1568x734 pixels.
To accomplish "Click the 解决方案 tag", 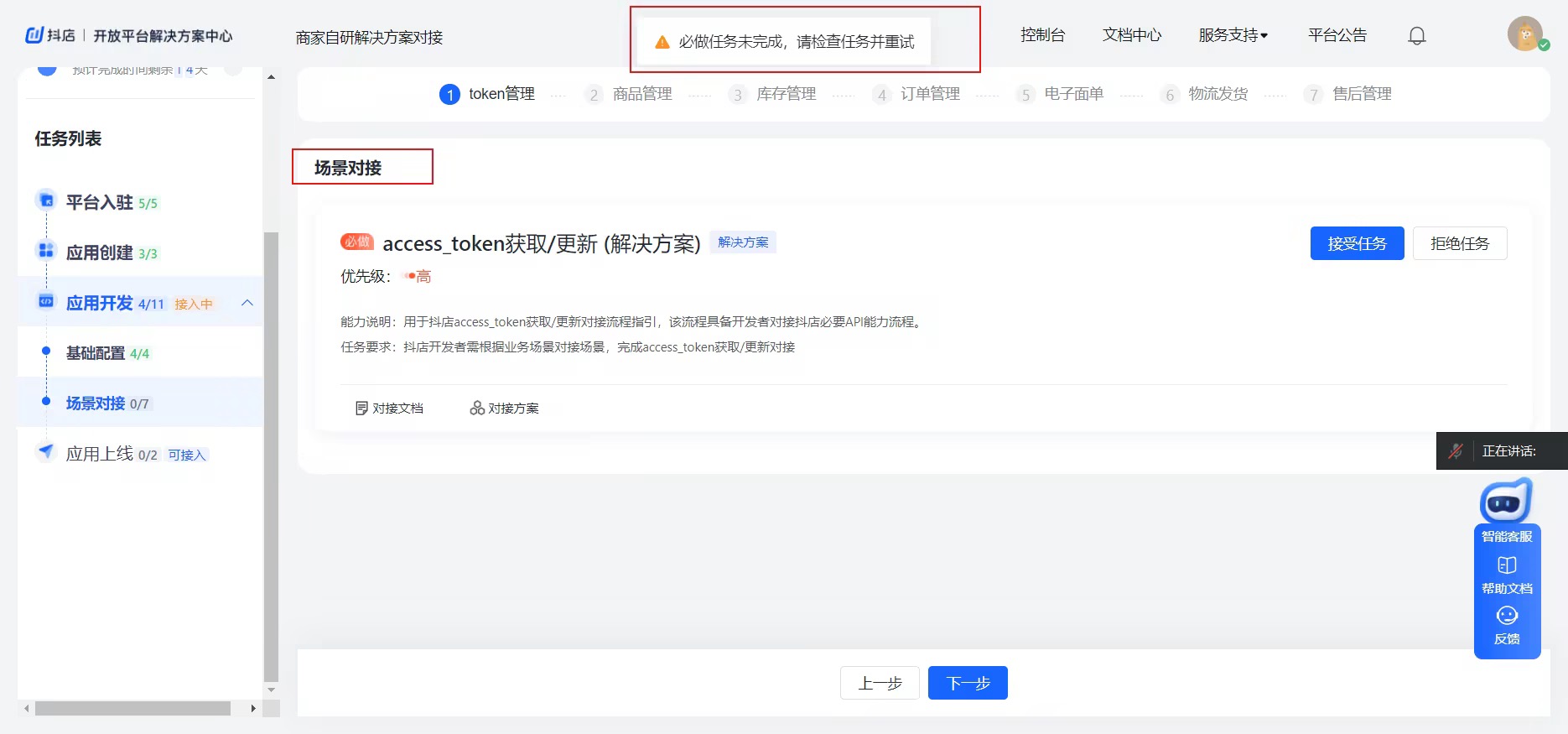I will pos(743,242).
